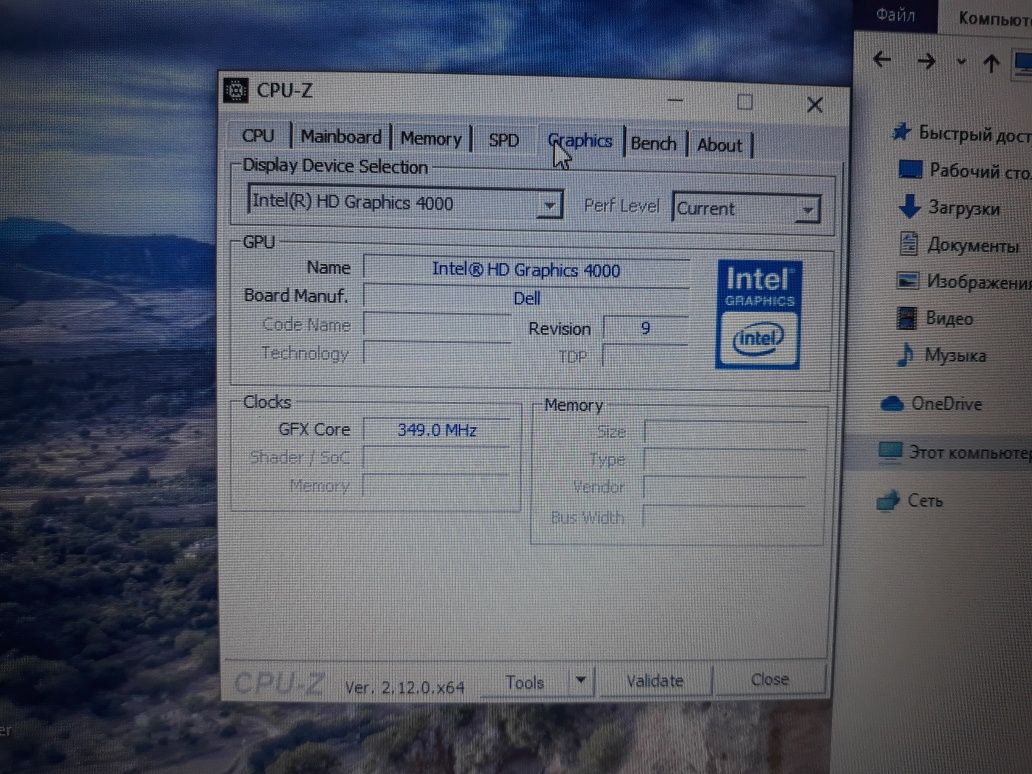Image resolution: width=1032 pixels, height=774 pixels.
Task: Select Быстрый доступ in Explorer sidebar
Action: click(x=974, y=134)
